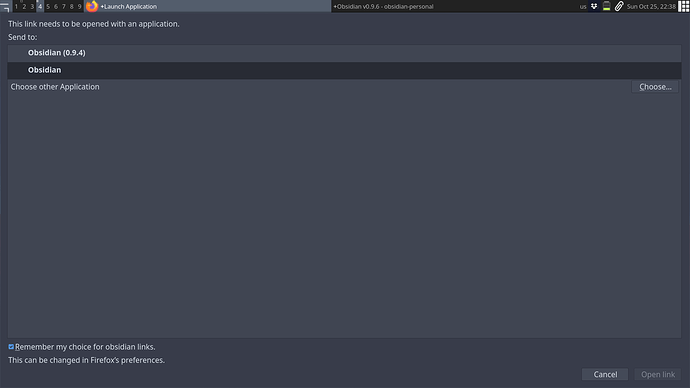Click the Open link button

coord(658,374)
